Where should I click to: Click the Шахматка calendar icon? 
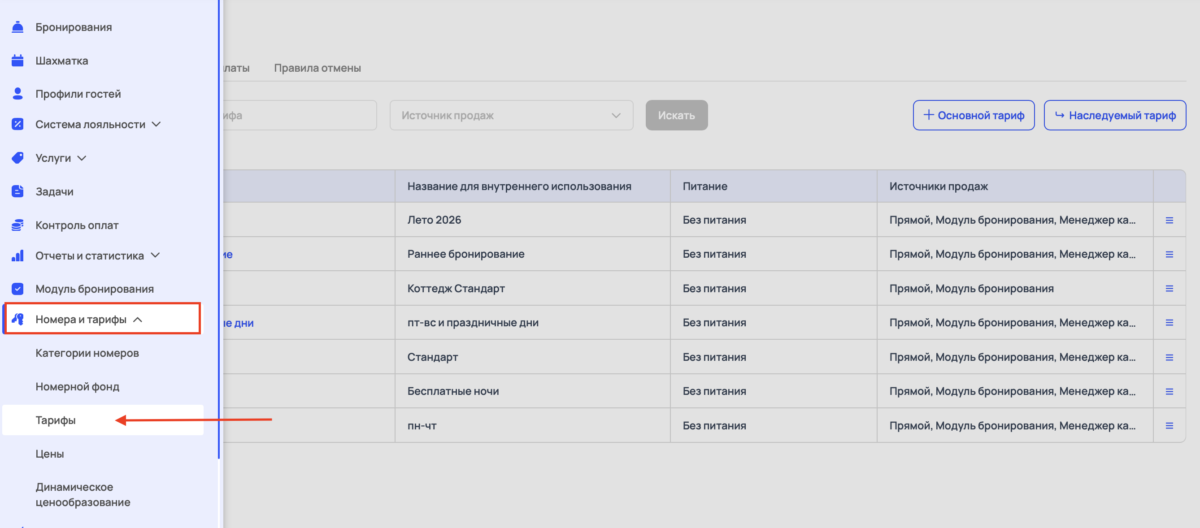17,60
